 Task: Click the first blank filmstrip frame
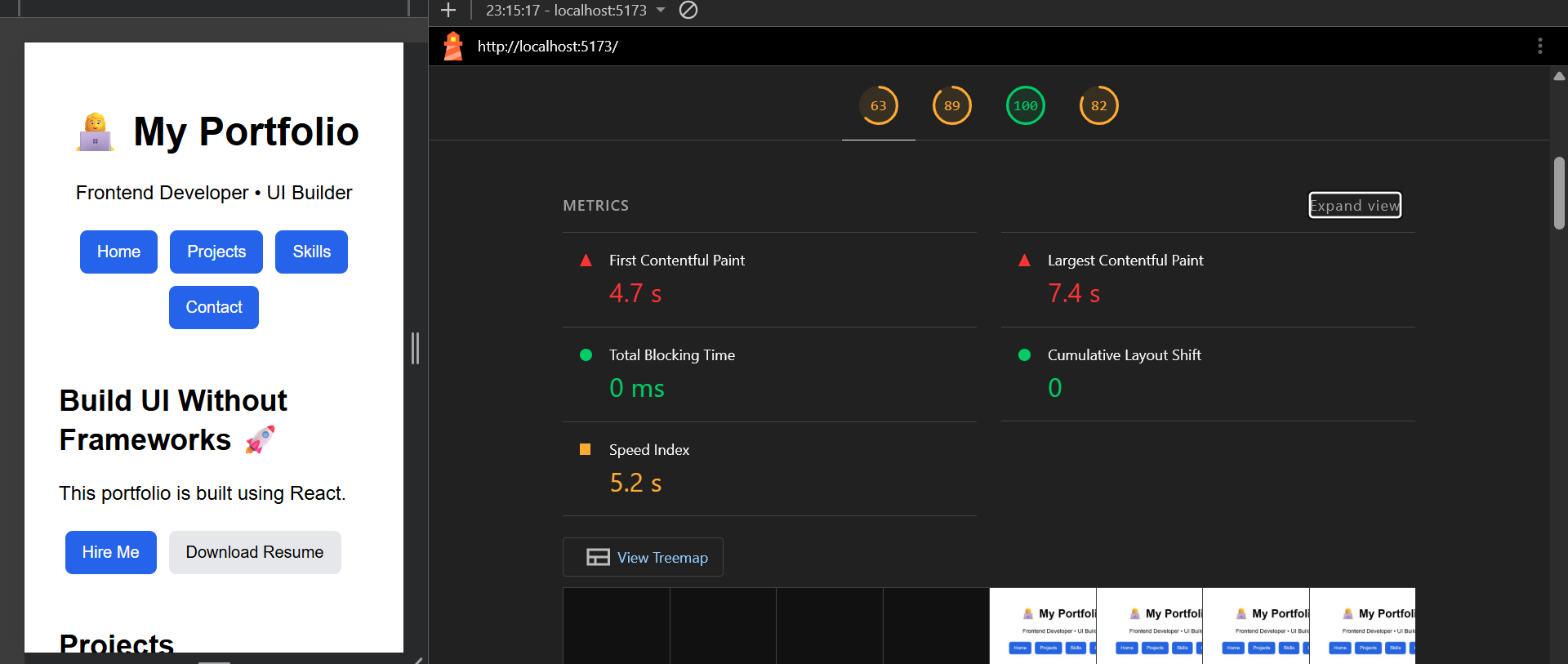(617, 626)
